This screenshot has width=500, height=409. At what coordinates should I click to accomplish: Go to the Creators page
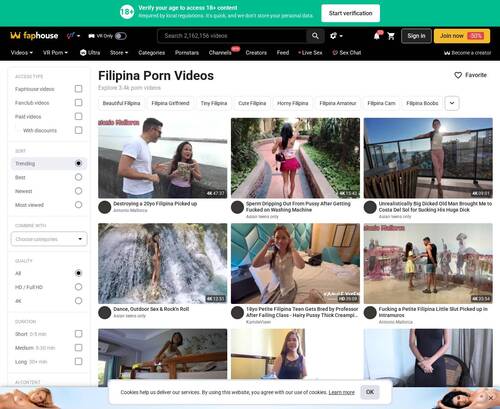pyautogui.click(x=256, y=53)
